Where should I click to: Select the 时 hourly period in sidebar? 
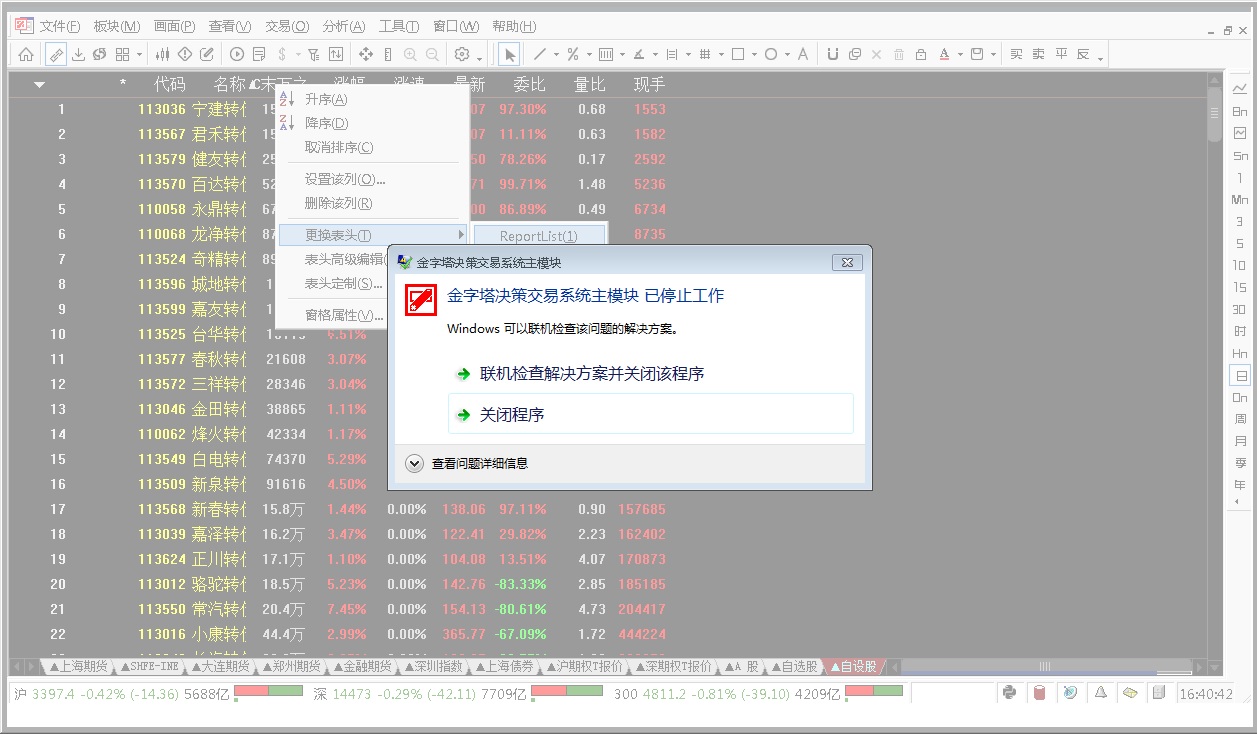coord(1240,331)
